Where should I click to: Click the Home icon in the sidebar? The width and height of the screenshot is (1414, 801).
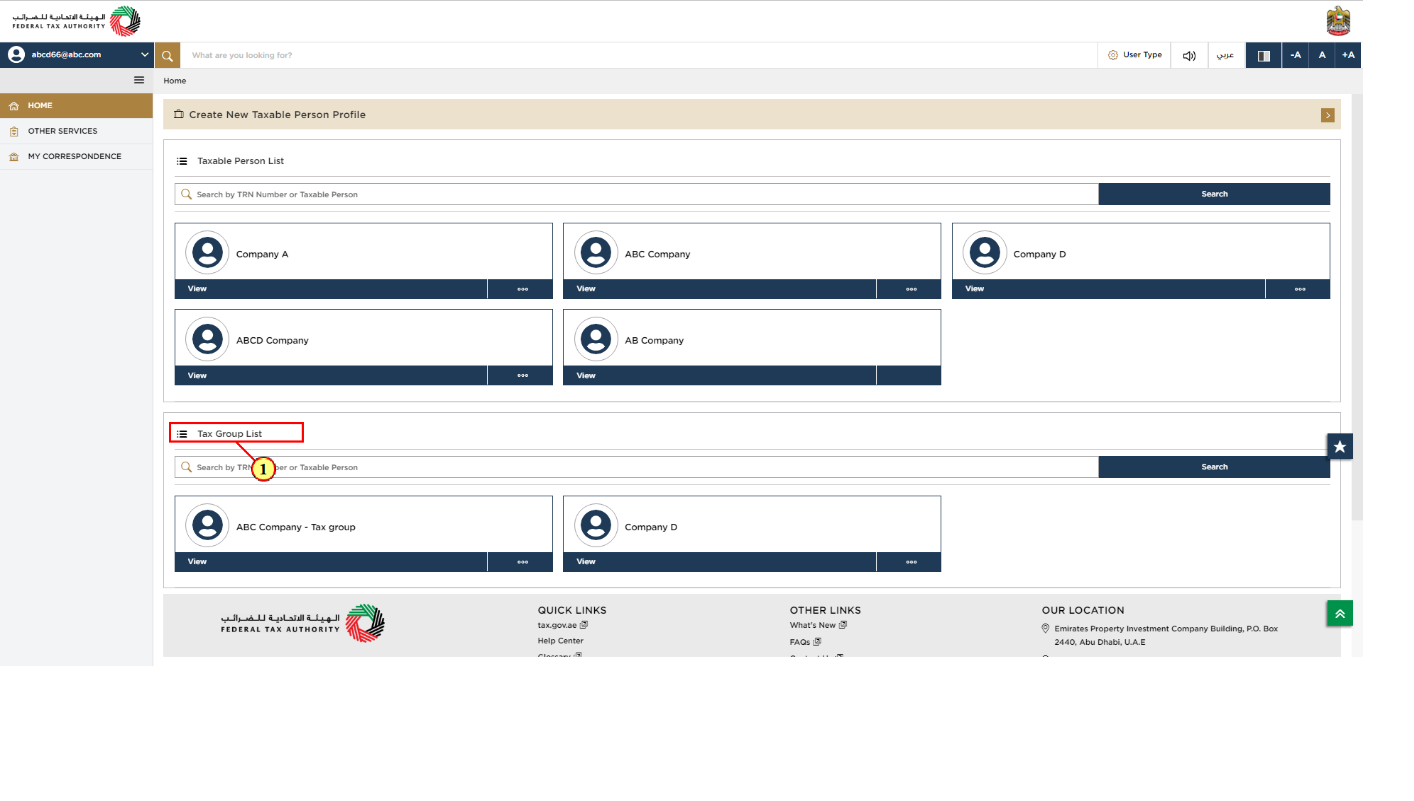(x=14, y=106)
